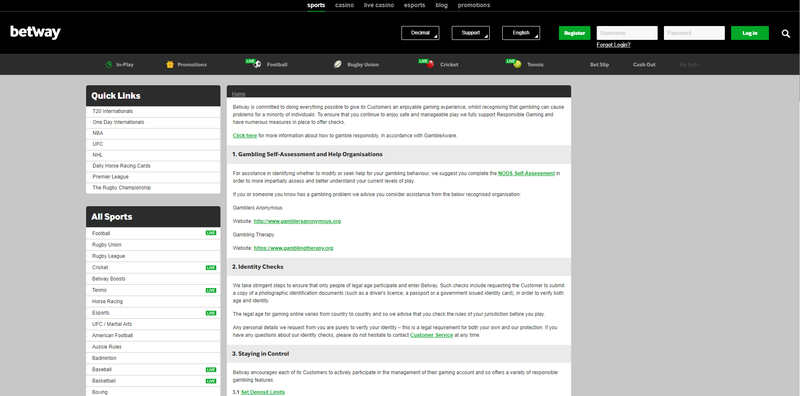Viewport: 800px width, 396px height.
Task: Open the Set Deposit Limits link
Action: pyautogui.click(x=263, y=392)
